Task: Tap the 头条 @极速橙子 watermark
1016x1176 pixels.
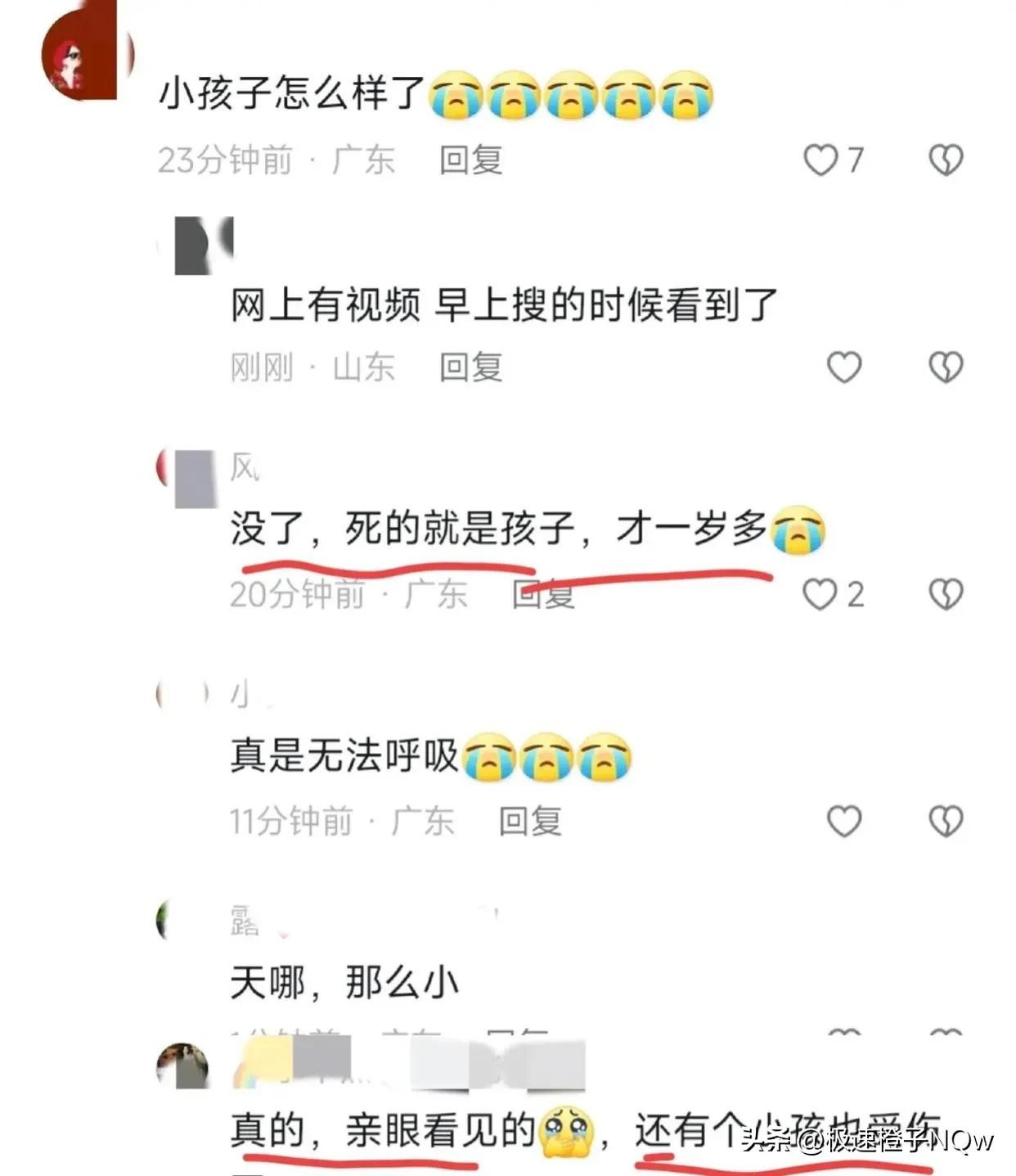Action: [x=868, y=1139]
